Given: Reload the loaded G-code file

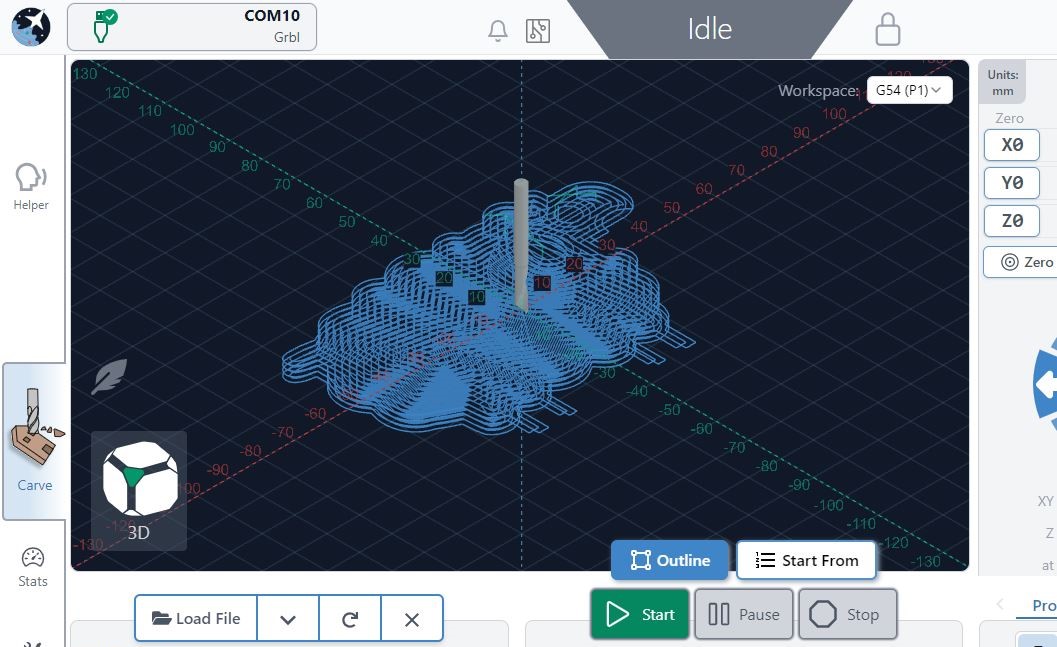Looking at the screenshot, I should 350,619.
